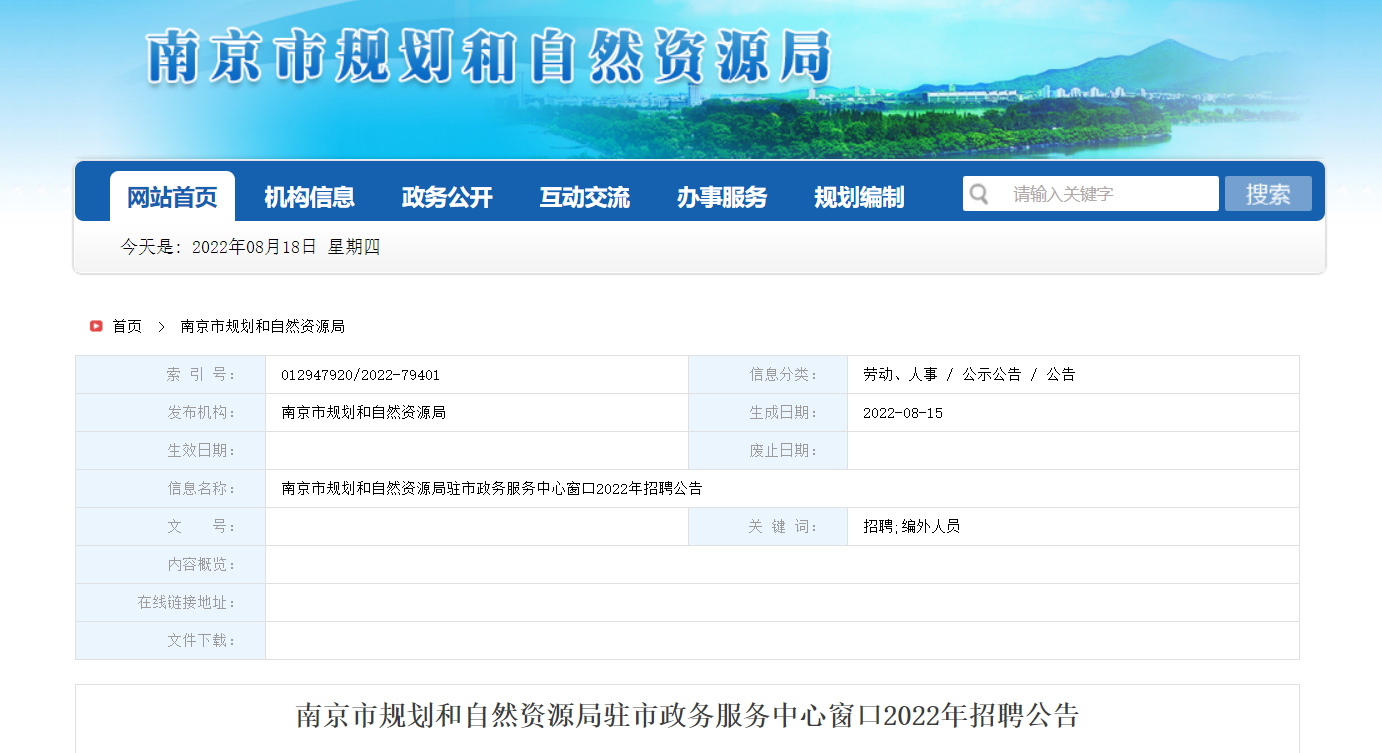Click the 内容概览 label

point(202,565)
